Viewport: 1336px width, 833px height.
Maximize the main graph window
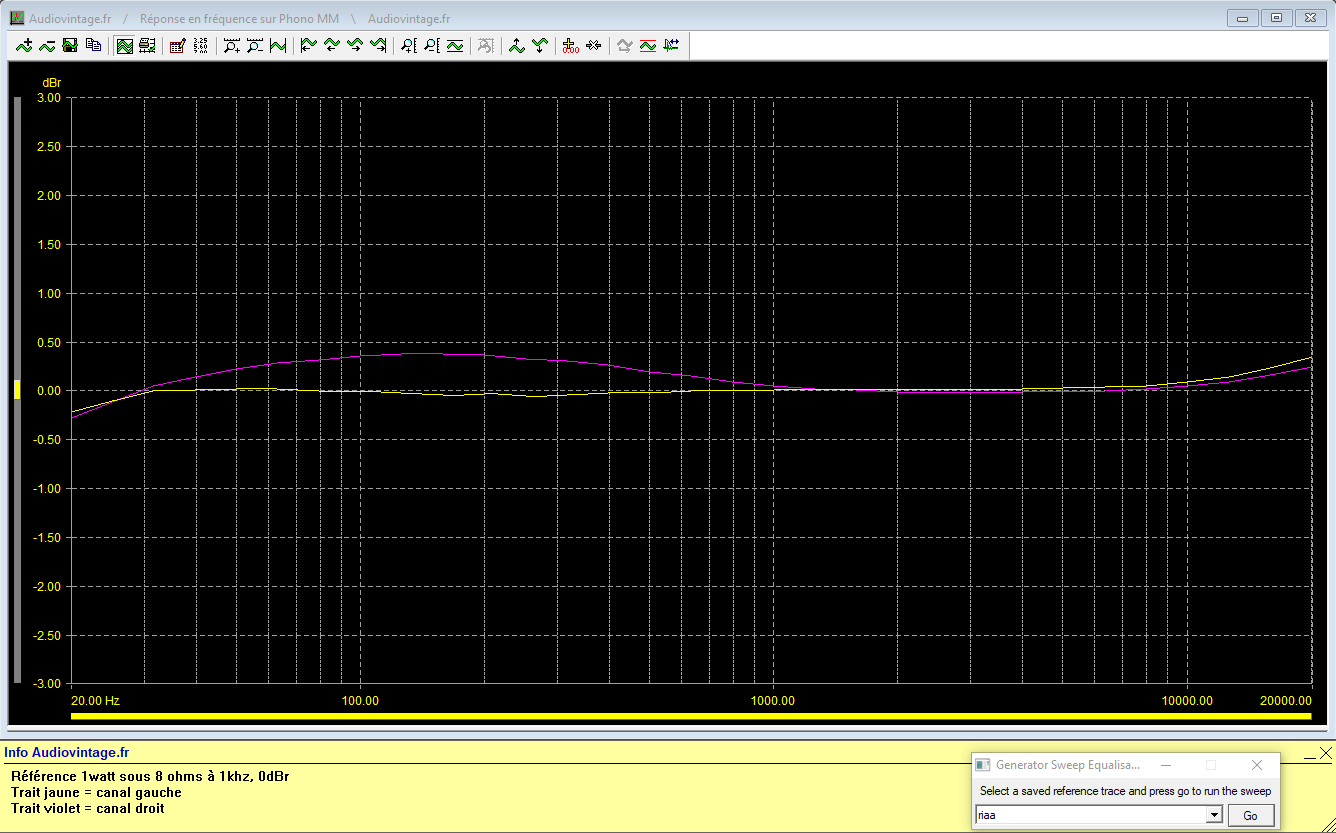(1277, 17)
